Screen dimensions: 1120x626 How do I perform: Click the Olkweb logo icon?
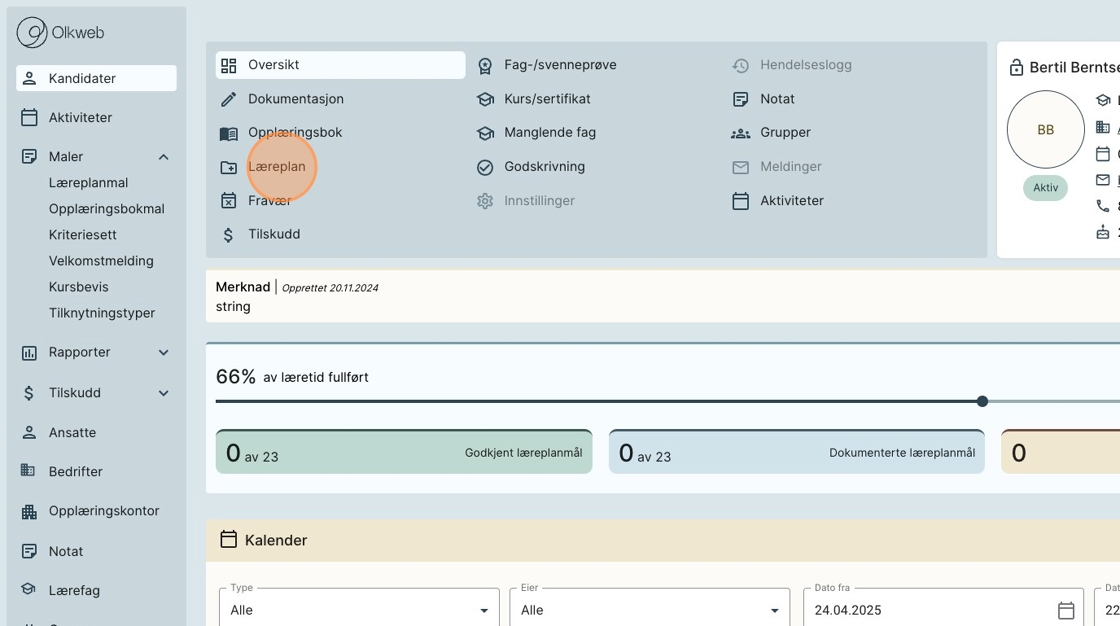[31, 33]
